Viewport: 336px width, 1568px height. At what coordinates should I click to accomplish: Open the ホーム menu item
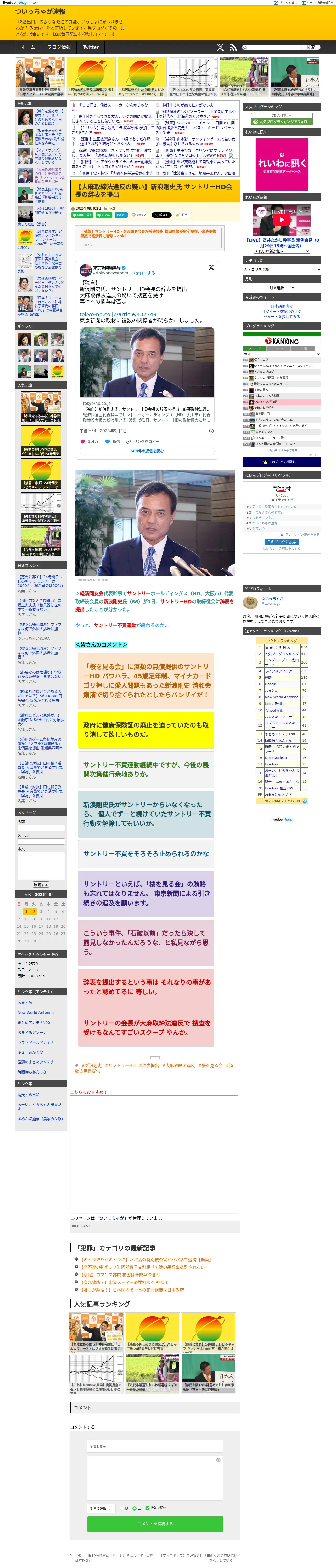28,47
